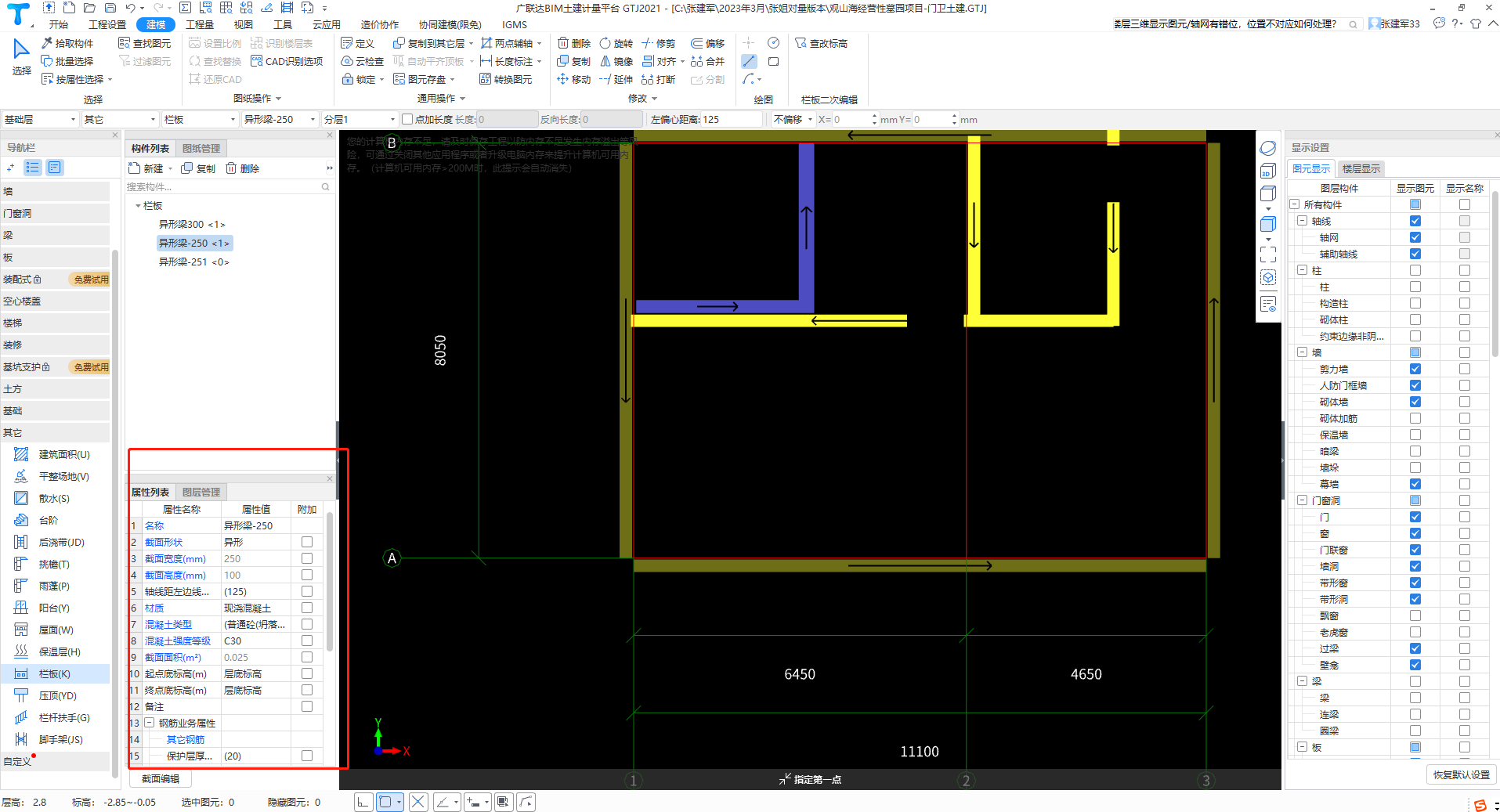Screen dimensions: 1500x812
Task: Open the 工程量 ribbon tab
Action: click(200, 24)
